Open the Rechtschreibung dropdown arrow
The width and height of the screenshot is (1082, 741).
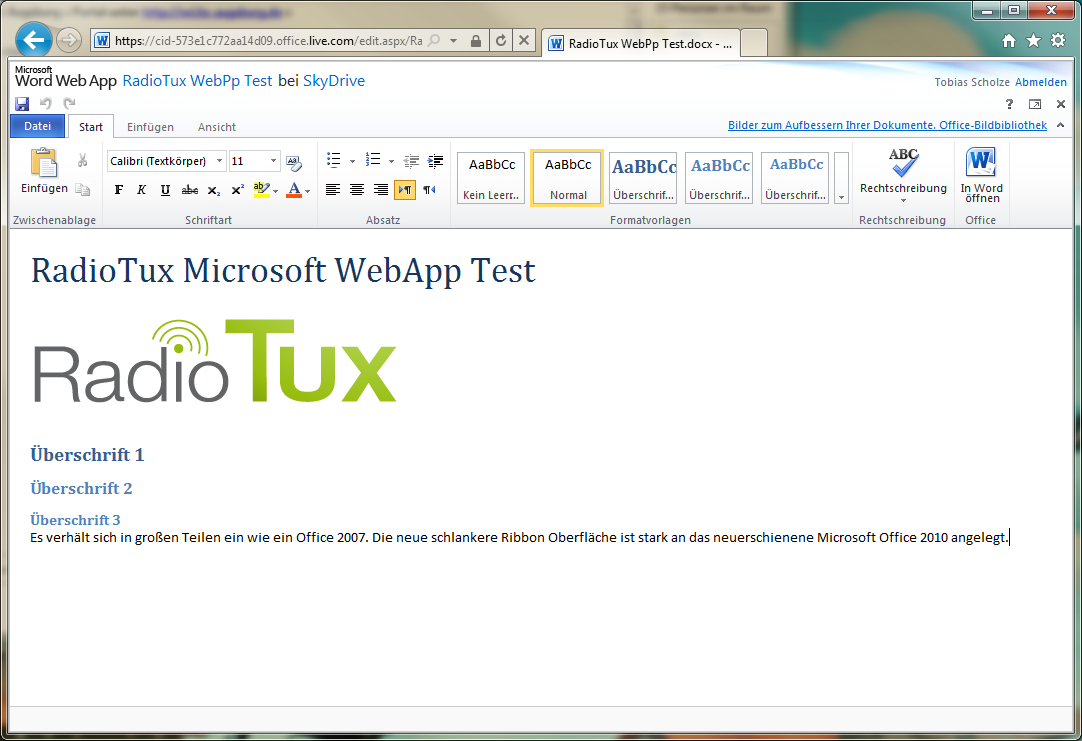903,201
